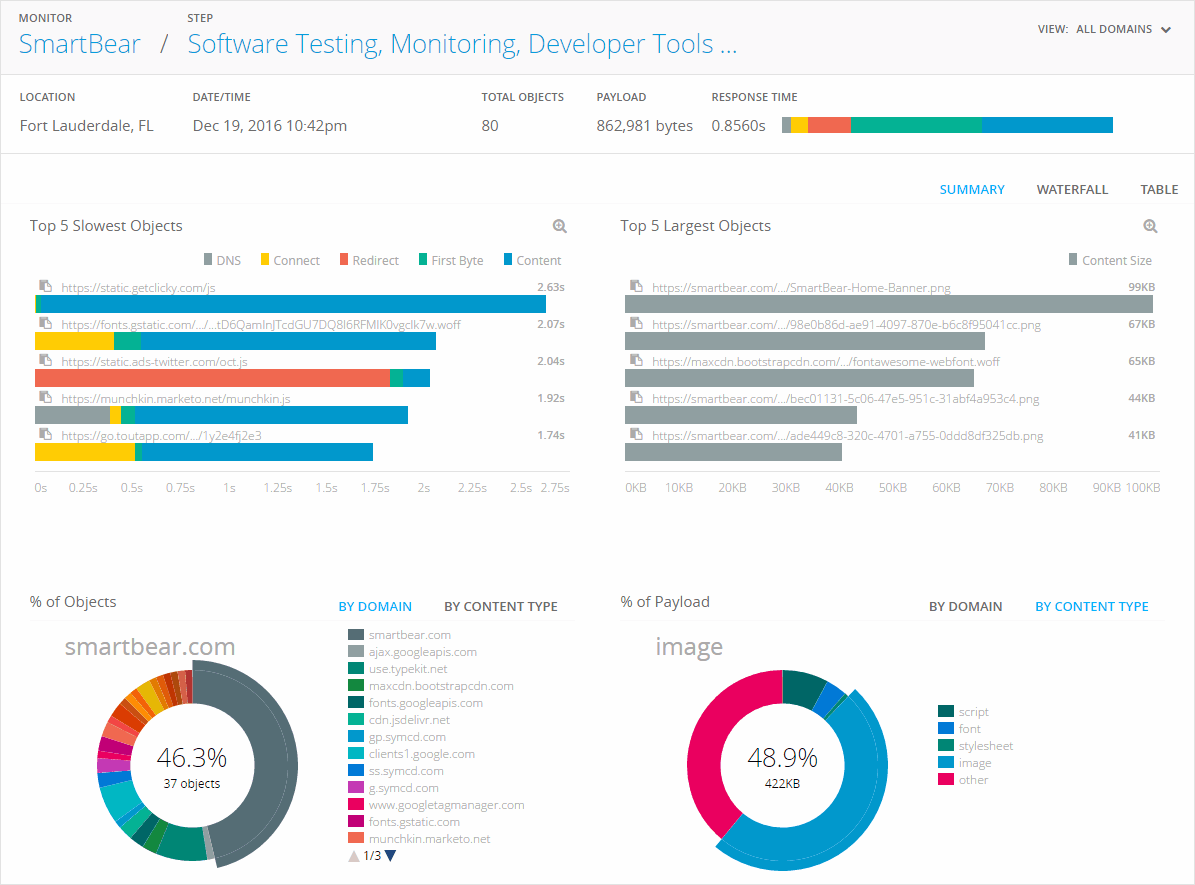Open the fontawesome-webfont.woff object link
The width and height of the screenshot is (1195, 885).
[x=826, y=361]
